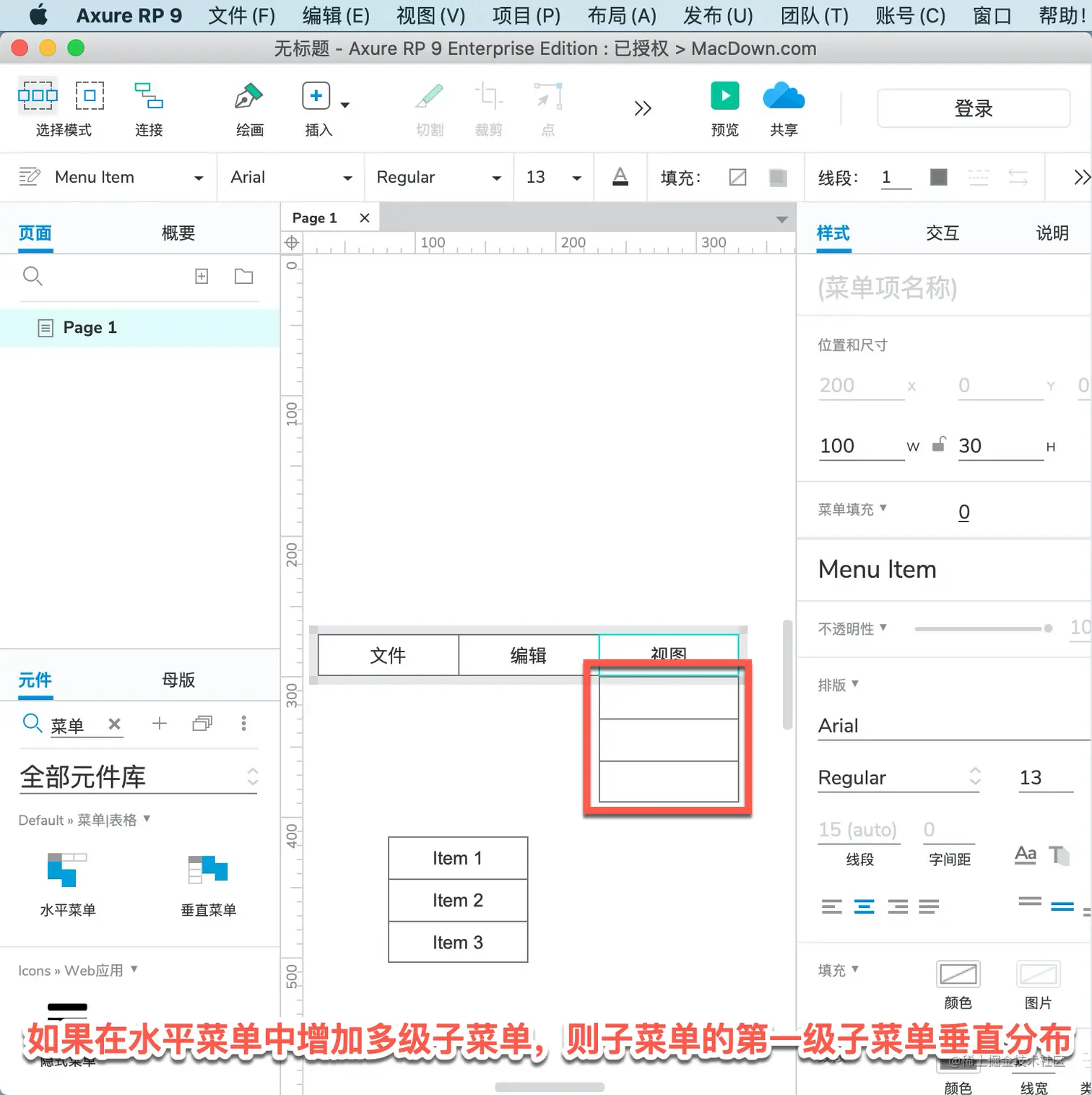Click the height field showing 30
Viewport: 1092px width, 1095px height.
[1001, 446]
